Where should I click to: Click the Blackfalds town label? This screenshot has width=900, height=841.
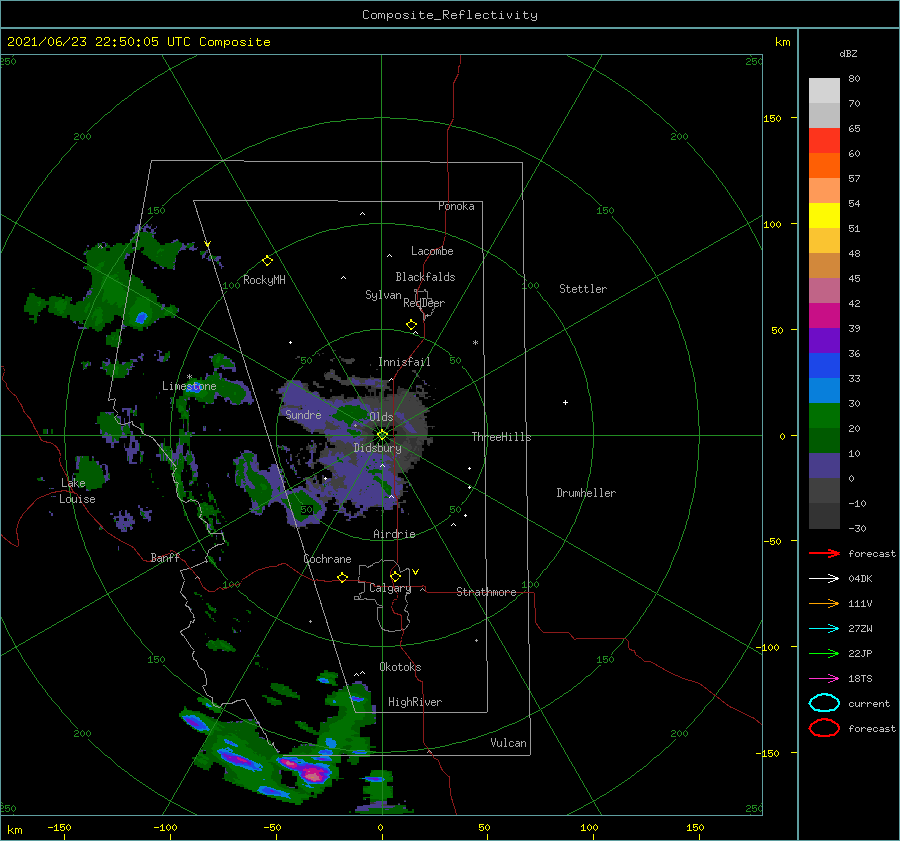coord(425,277)
